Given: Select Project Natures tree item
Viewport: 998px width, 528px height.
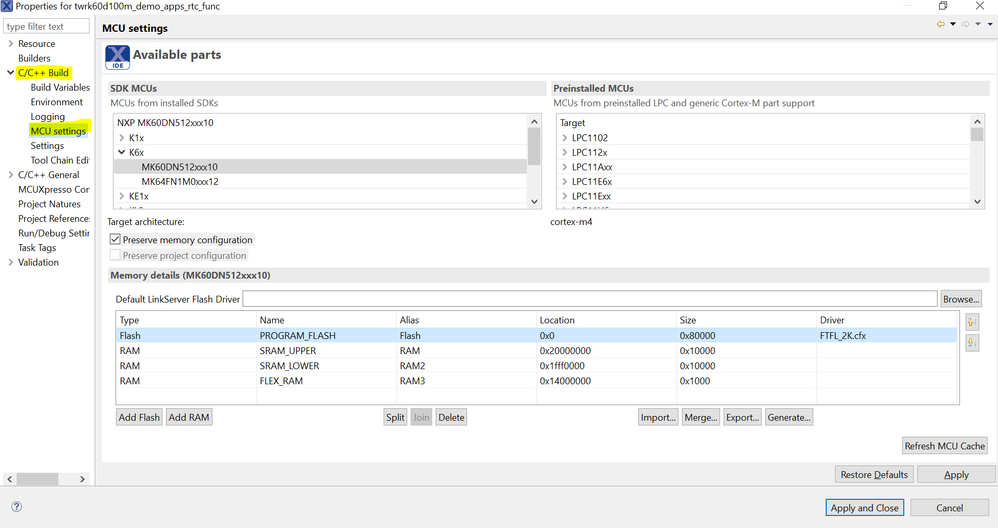Looking at the screenshot, I should 50,204.
